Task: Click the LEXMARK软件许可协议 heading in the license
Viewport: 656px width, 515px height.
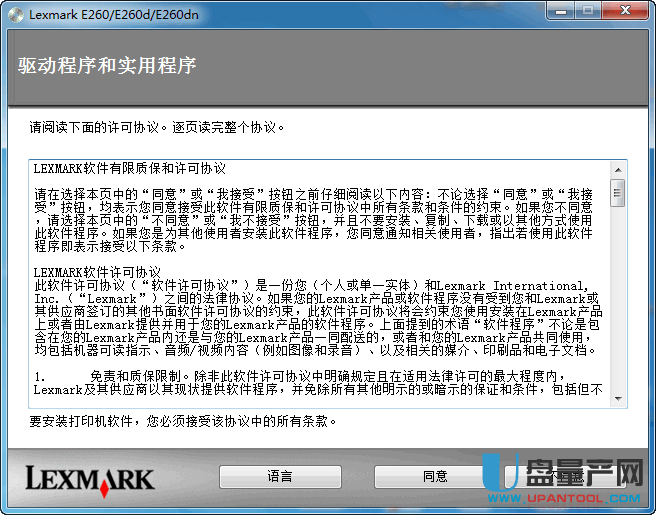Action: click(x=97, y=272)
